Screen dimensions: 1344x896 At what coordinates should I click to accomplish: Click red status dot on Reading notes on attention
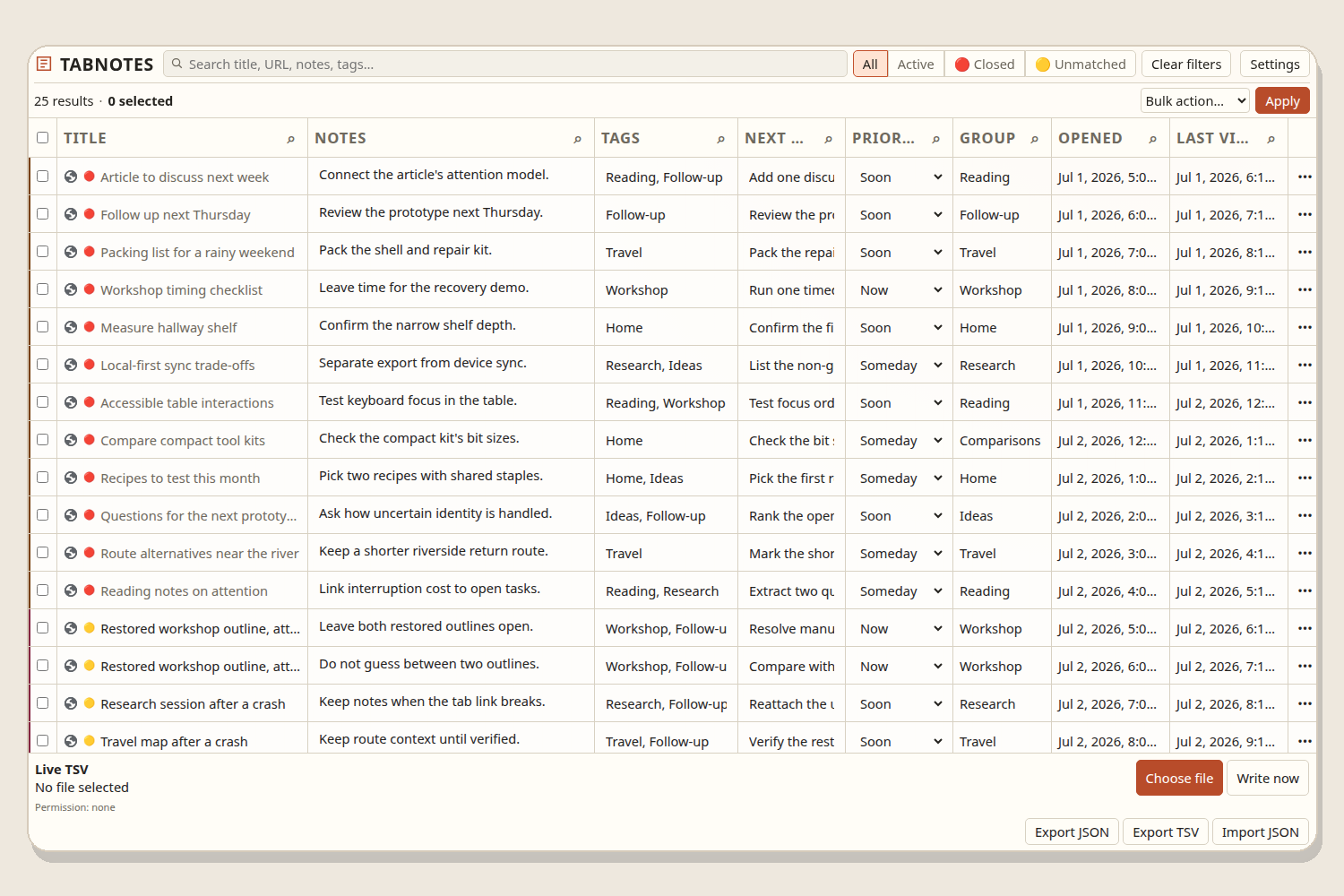click(x=90, y=590)
